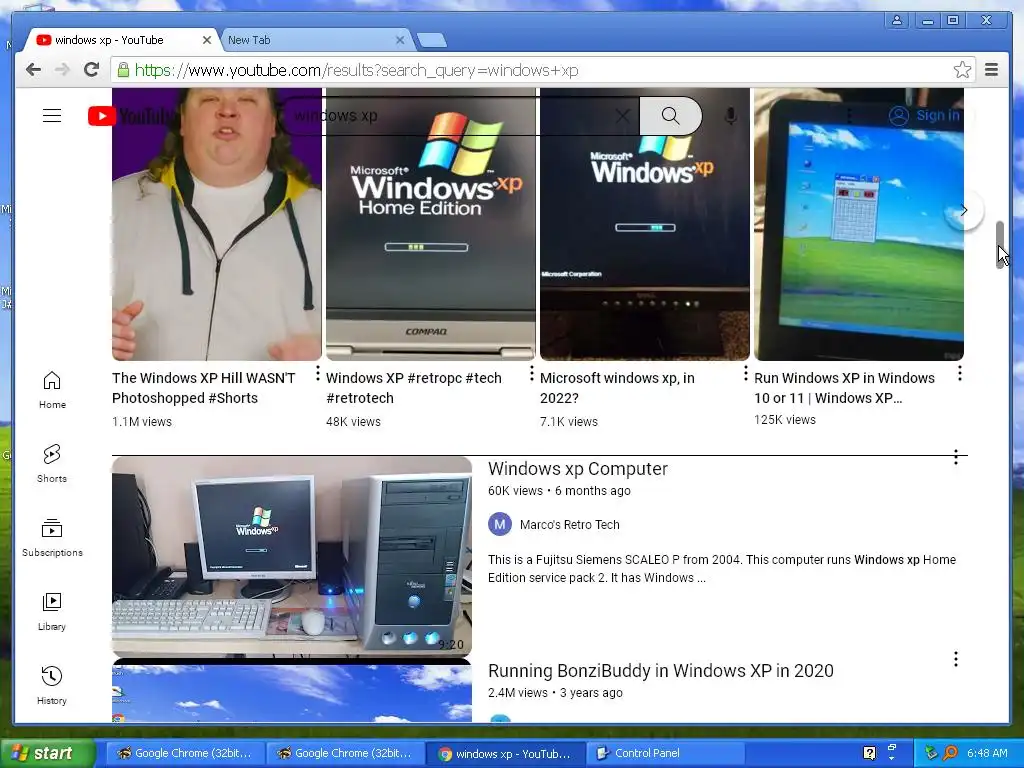The width and height of the screenshot is (1024, 768).
Task: Close the New Tab tab
Action: tap(400, 40)
